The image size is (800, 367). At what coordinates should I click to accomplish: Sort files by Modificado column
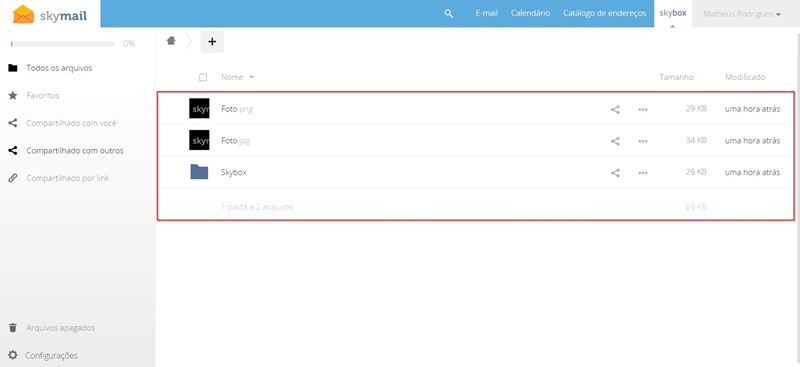pyautogui.click(x=745, y=77)
